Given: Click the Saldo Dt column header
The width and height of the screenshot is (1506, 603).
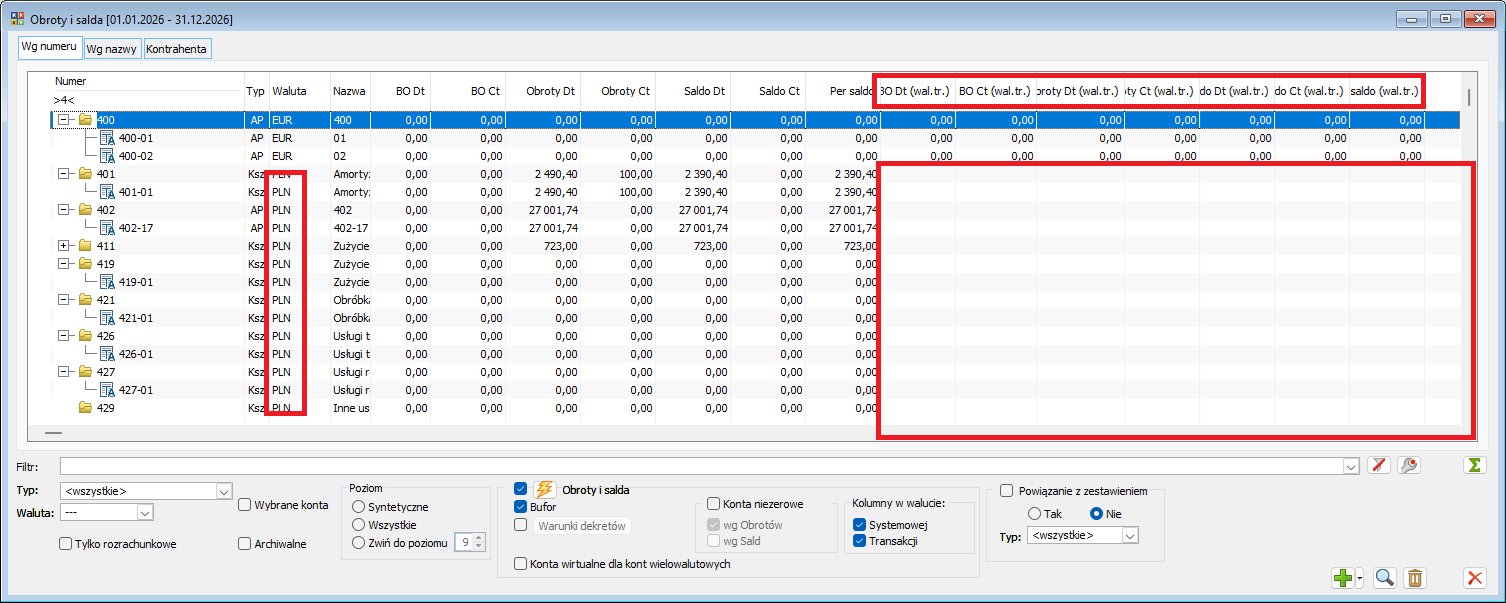Looking at the screenshot, I should click(705, 91).
